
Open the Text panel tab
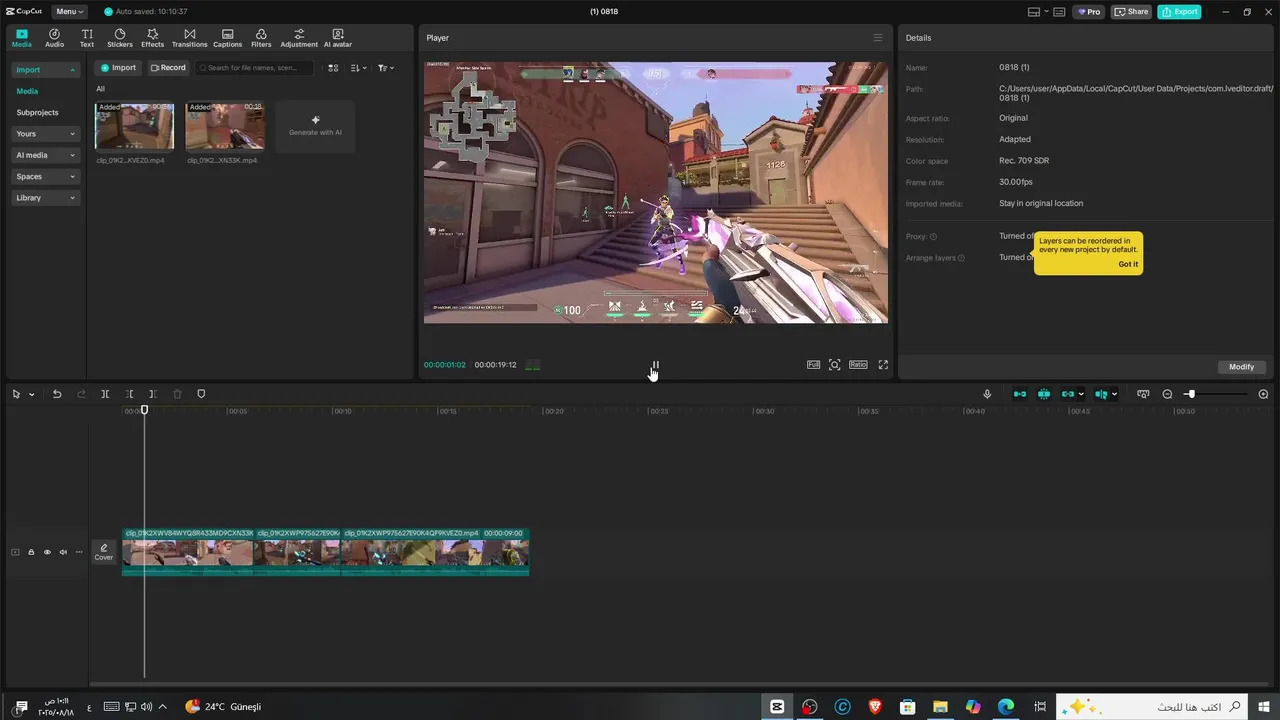[x=87, y=38]
